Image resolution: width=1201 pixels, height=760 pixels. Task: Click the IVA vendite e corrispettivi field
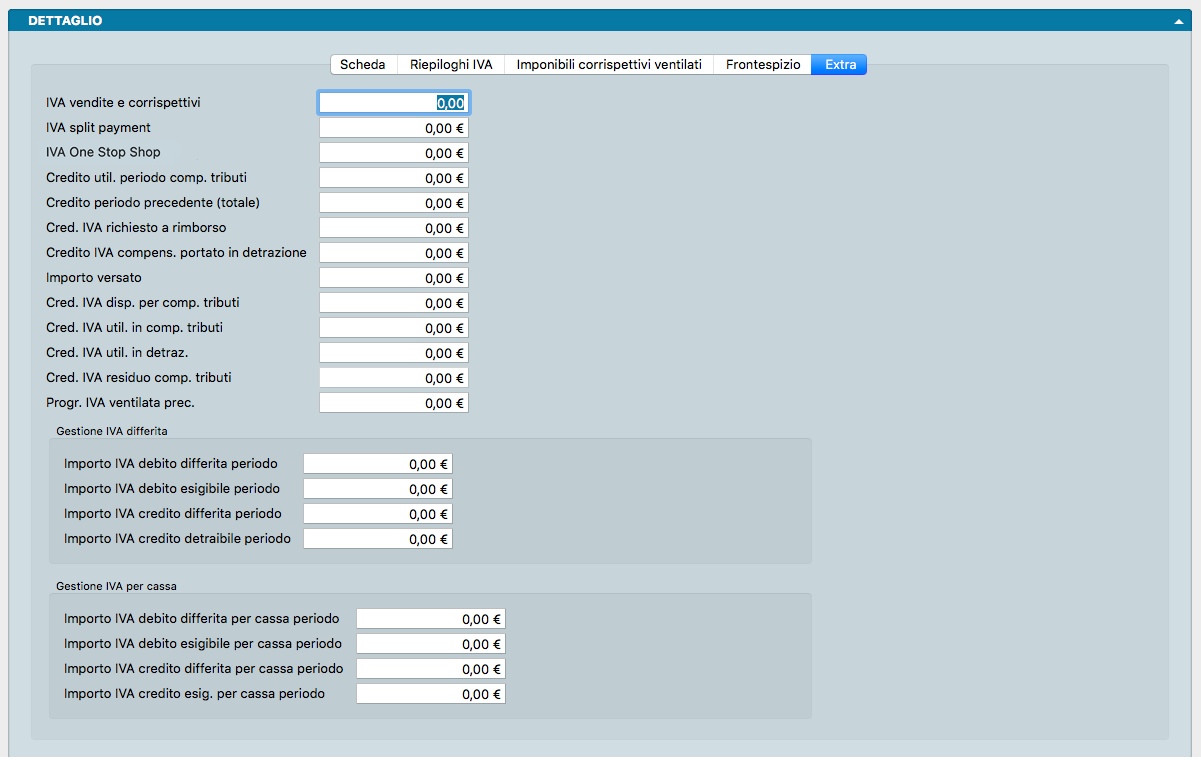393,102
